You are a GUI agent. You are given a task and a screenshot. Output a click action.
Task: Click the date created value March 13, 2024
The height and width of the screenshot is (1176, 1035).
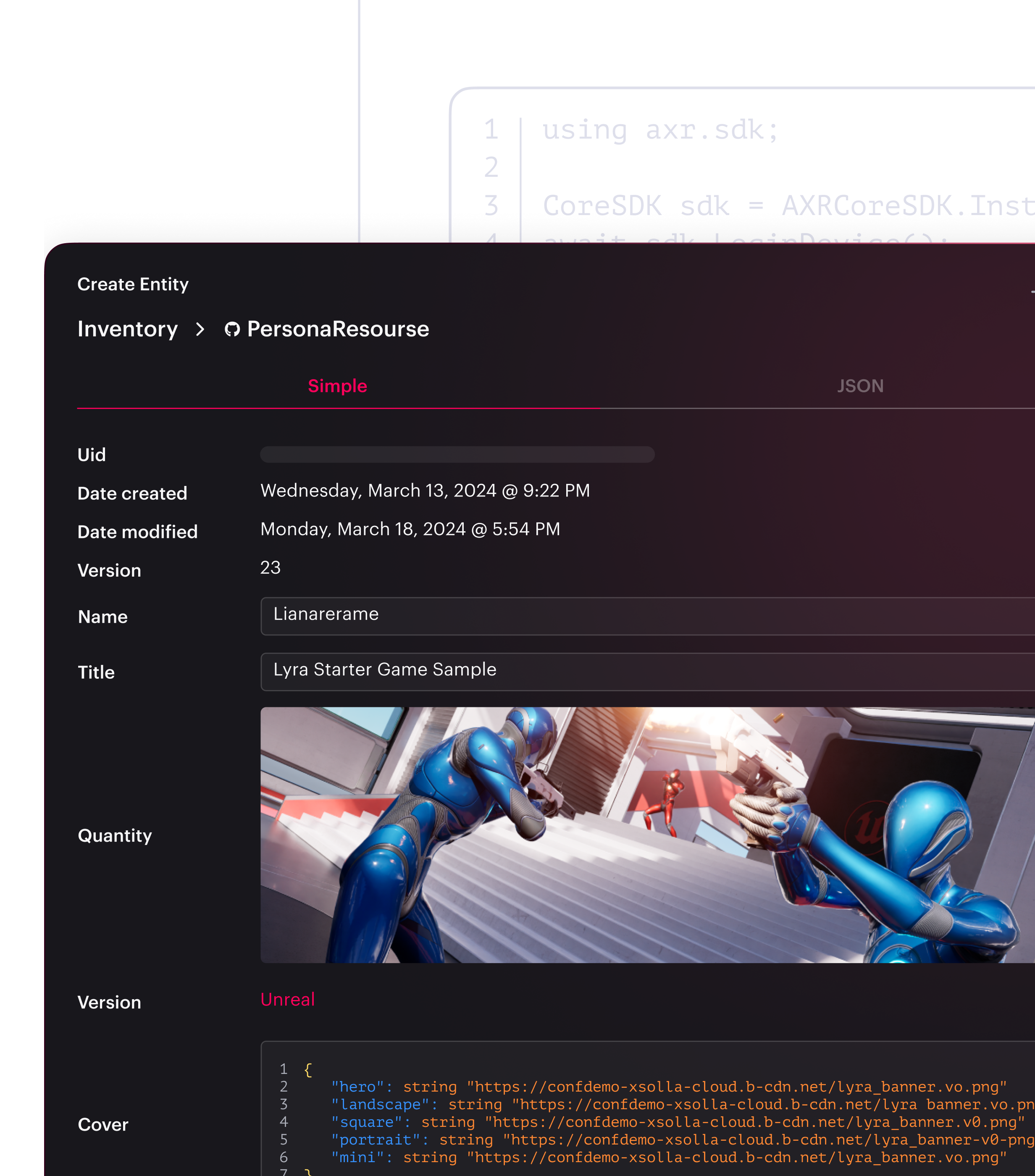[x=425, y=491]
